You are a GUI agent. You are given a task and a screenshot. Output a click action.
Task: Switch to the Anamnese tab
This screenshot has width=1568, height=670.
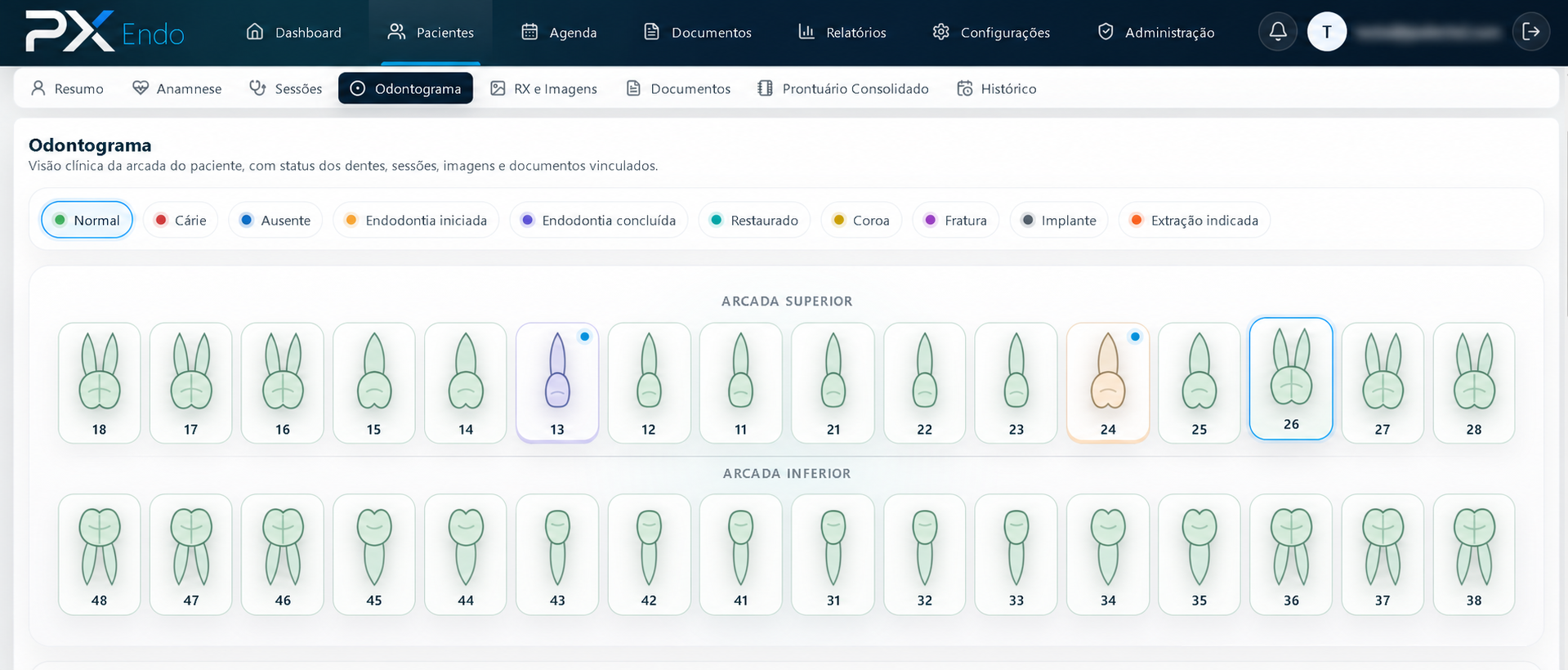(x=177, y=88)
